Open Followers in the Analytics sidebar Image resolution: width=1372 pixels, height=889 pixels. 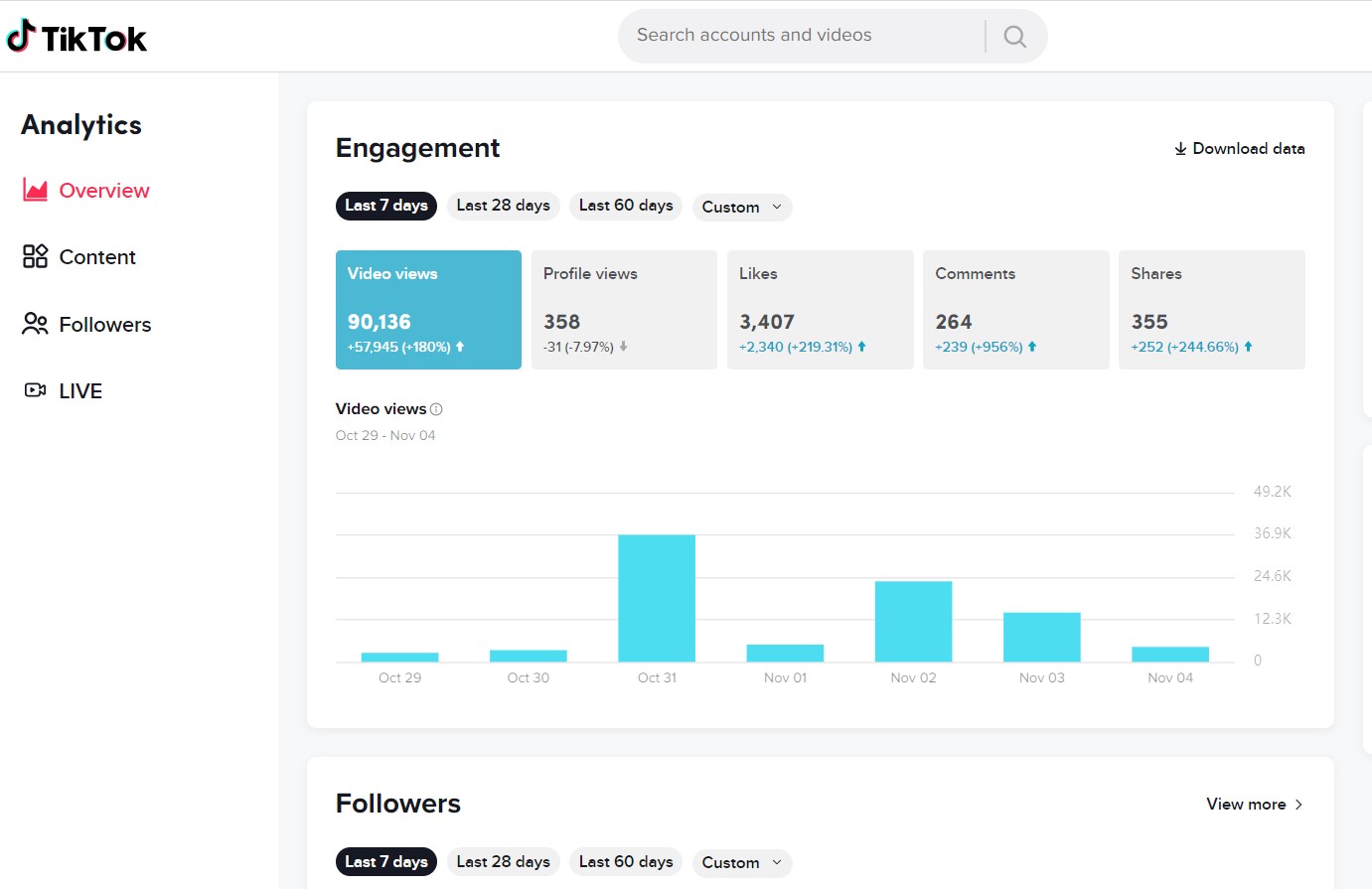coord(87,324)
